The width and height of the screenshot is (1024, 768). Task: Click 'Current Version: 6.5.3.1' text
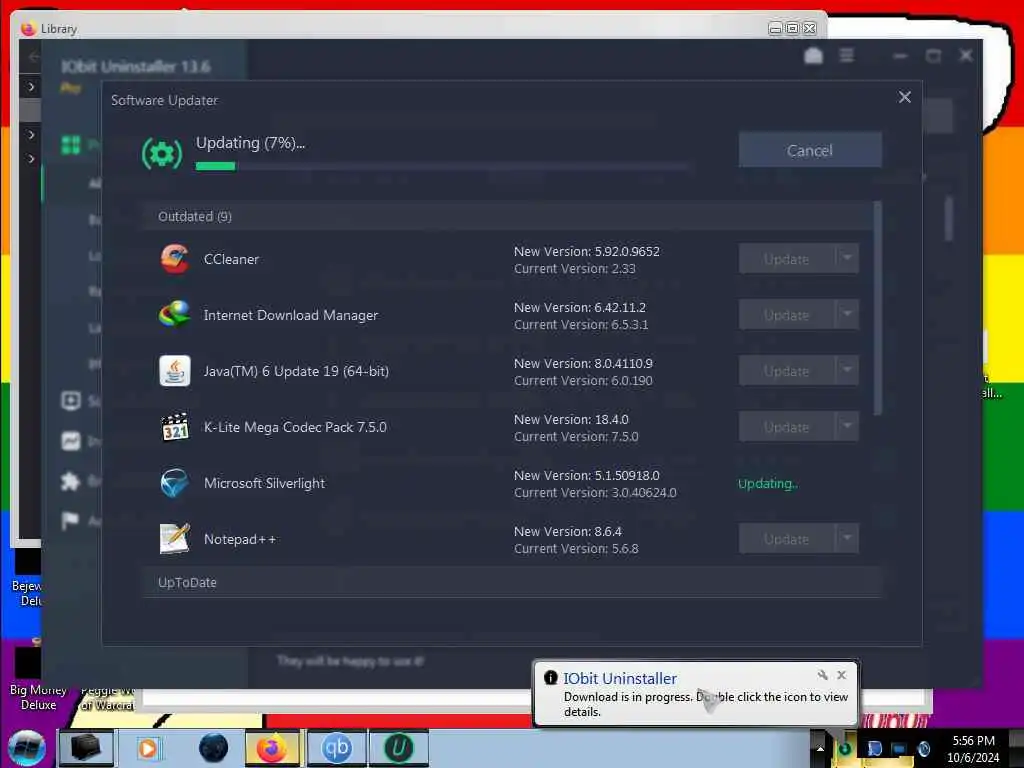(581, 325)
